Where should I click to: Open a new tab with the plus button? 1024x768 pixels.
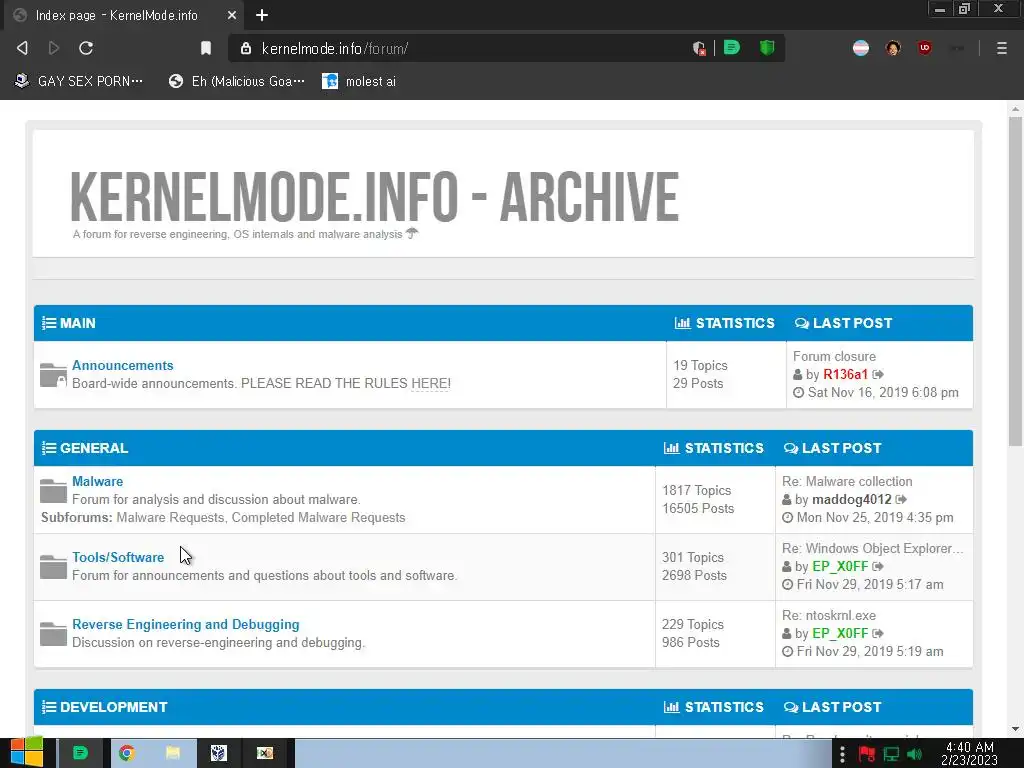(262, 15)
